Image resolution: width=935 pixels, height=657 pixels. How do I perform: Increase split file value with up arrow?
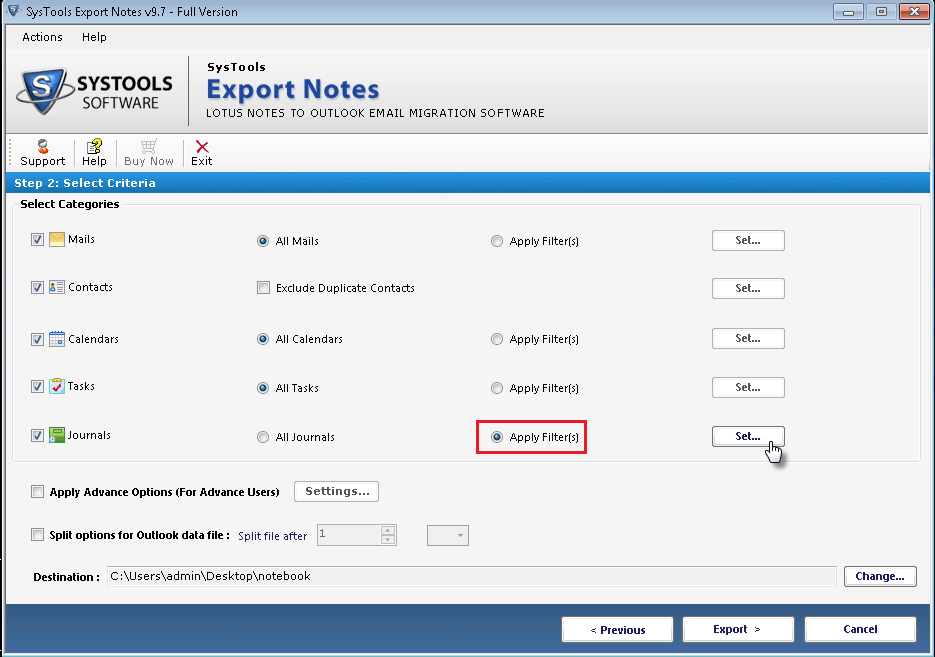point(388,531)
